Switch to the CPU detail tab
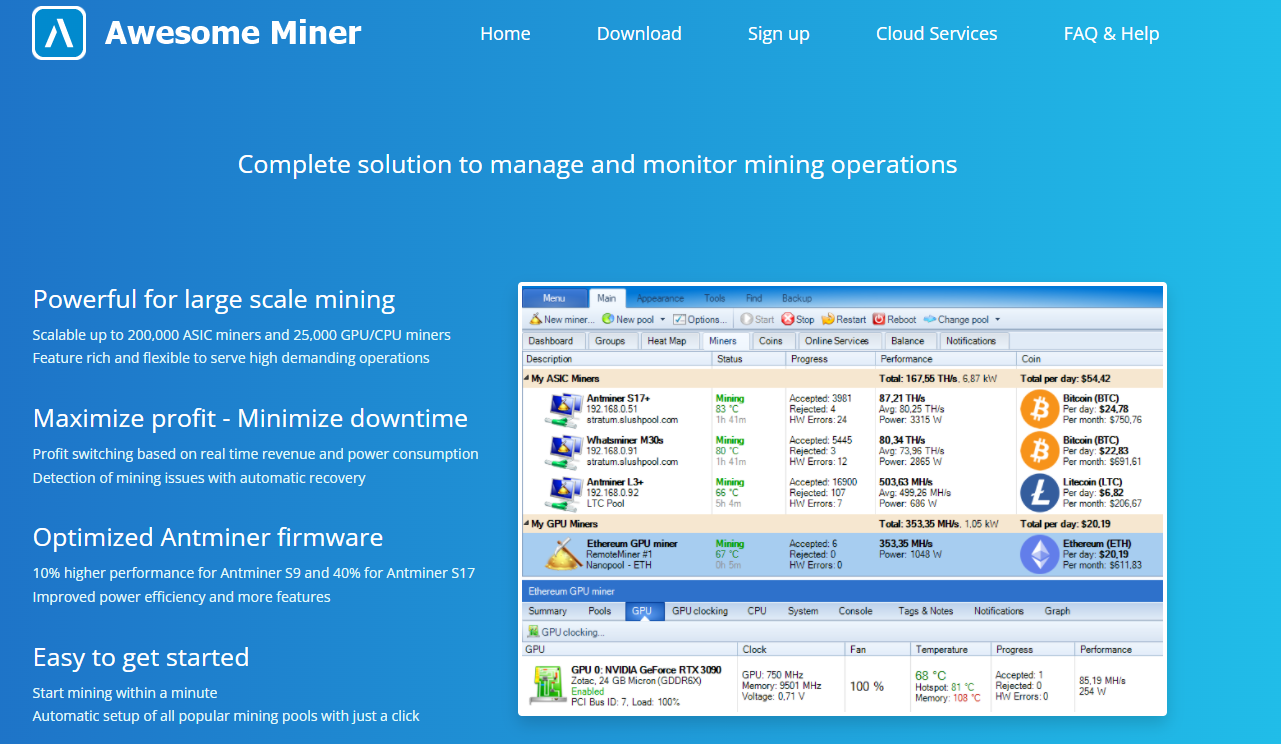The height and width of the screenshot is (744, 1281). (x=757, y=611)
